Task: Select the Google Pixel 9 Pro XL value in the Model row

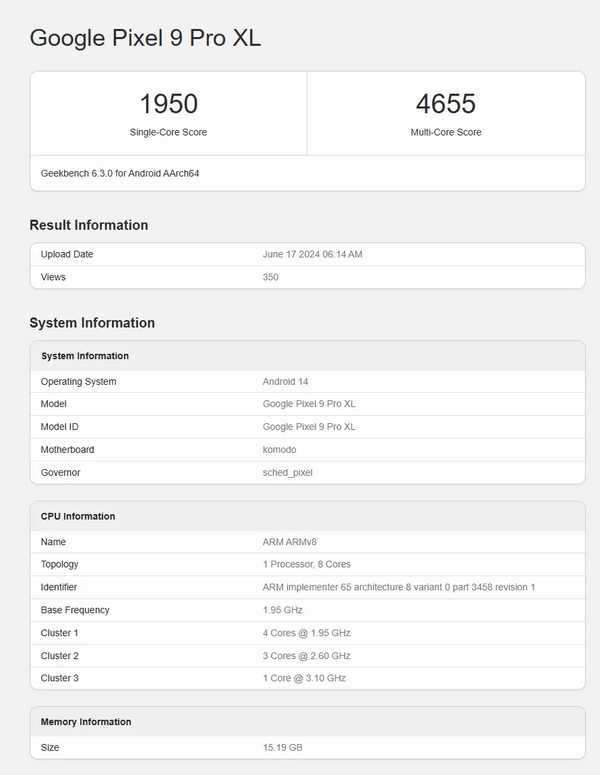Action: pyautogui.click(x=309, y=404)
